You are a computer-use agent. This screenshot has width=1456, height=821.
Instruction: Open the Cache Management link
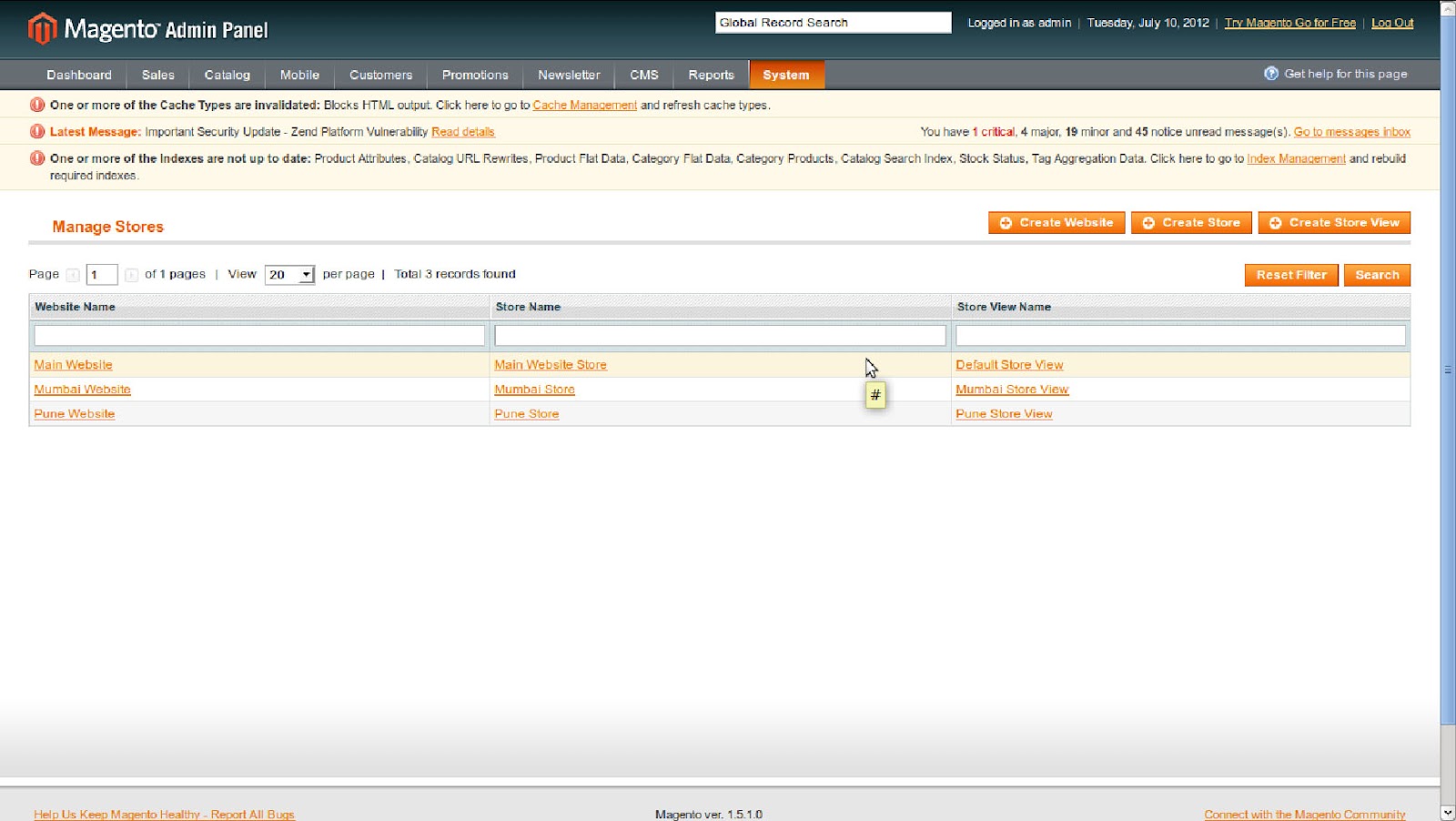coord(584,106)
